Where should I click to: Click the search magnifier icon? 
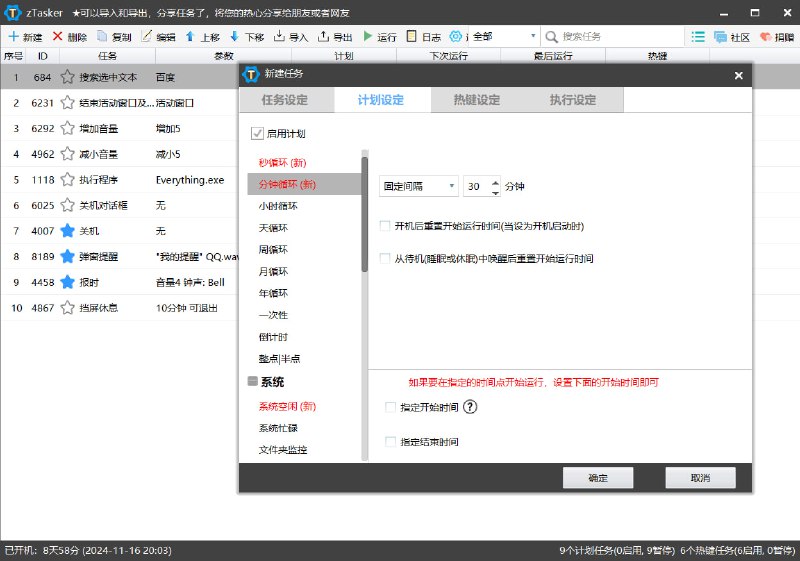point(551,37)
